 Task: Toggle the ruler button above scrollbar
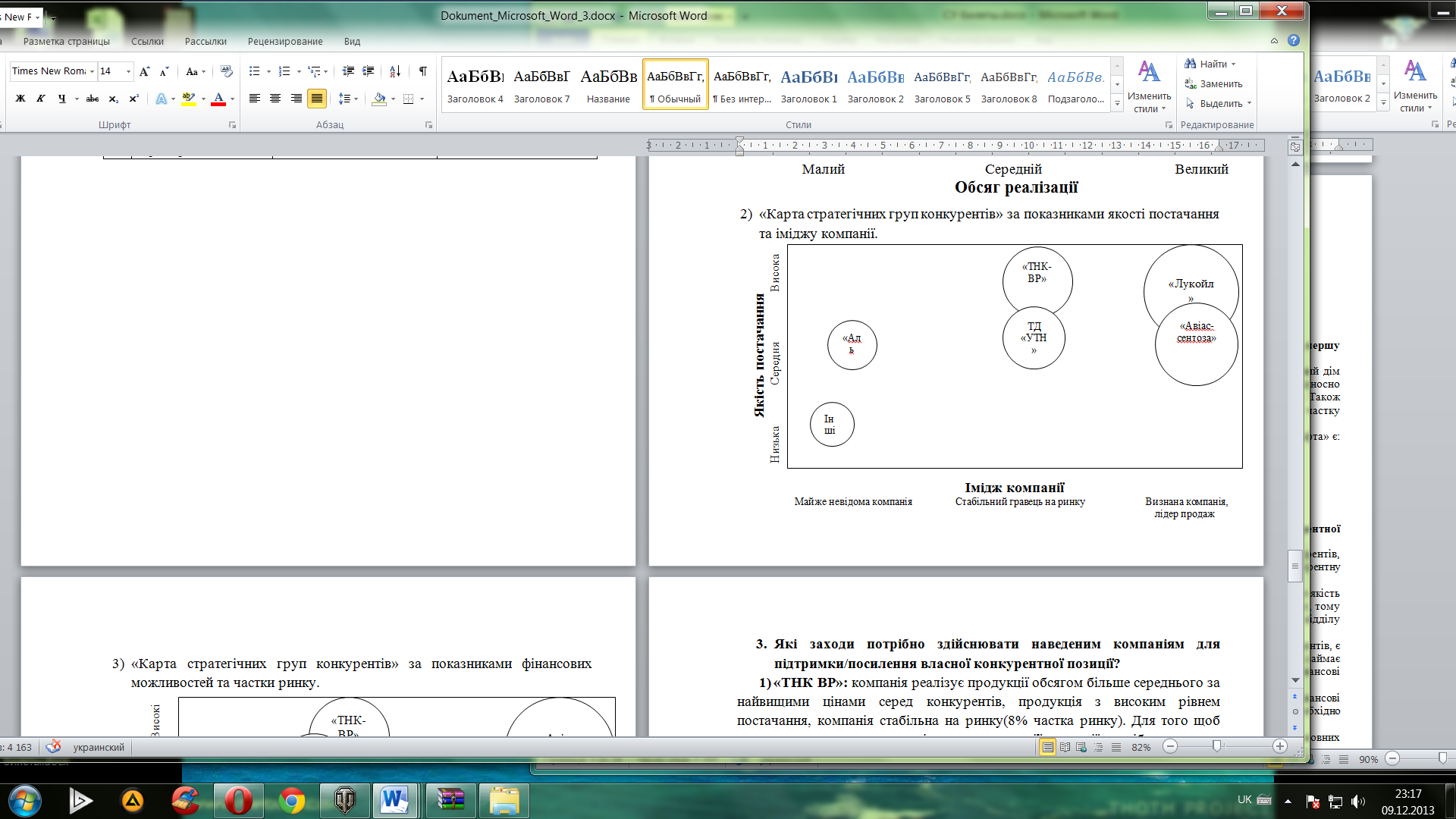[x=1295, y=146]
